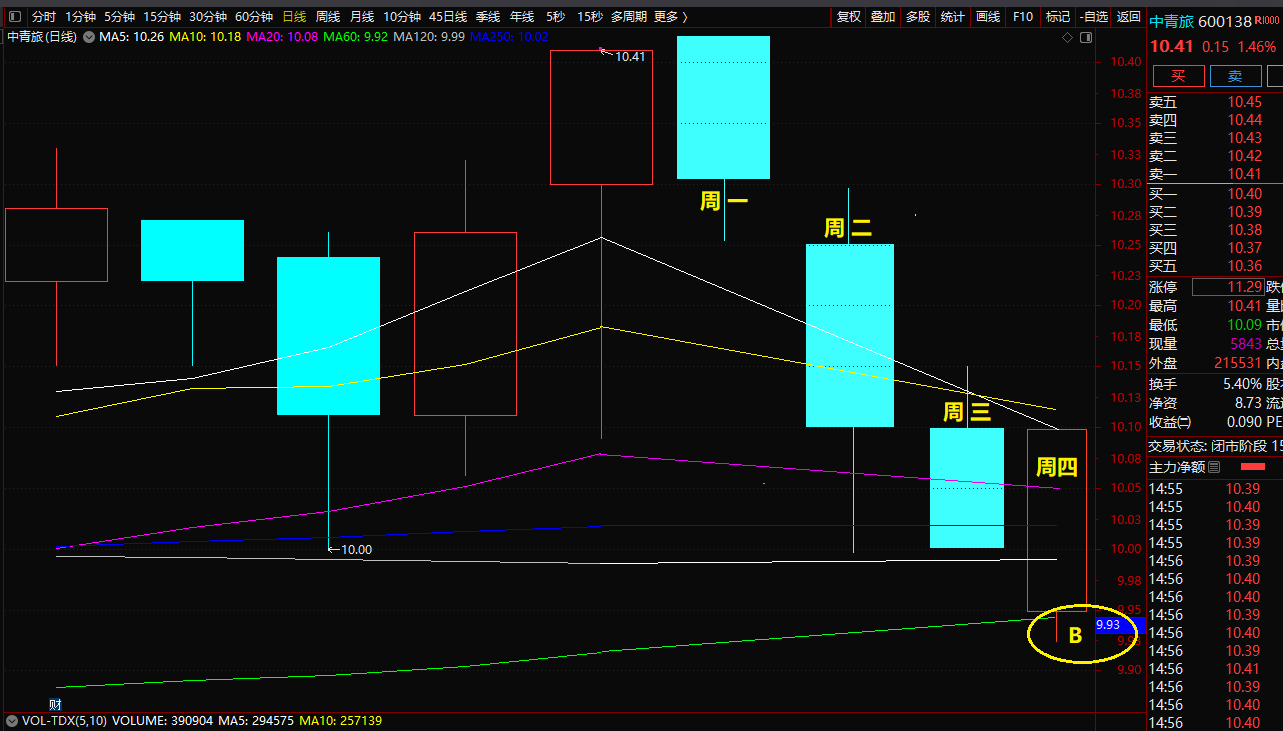Click the MA10: 10.18 indicator label

tap(205, 37)
